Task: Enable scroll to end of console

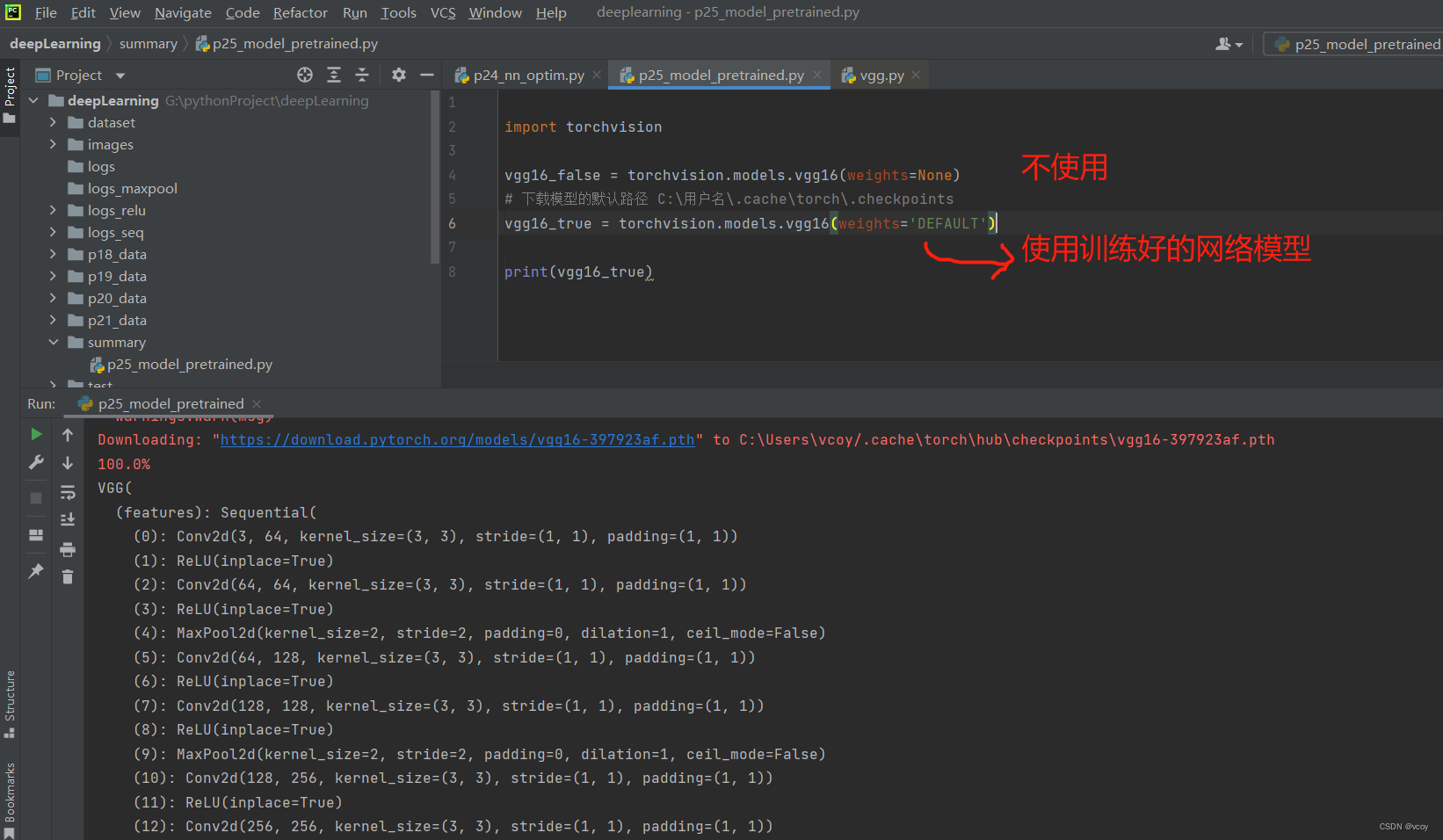Action: tap(68, 520)
